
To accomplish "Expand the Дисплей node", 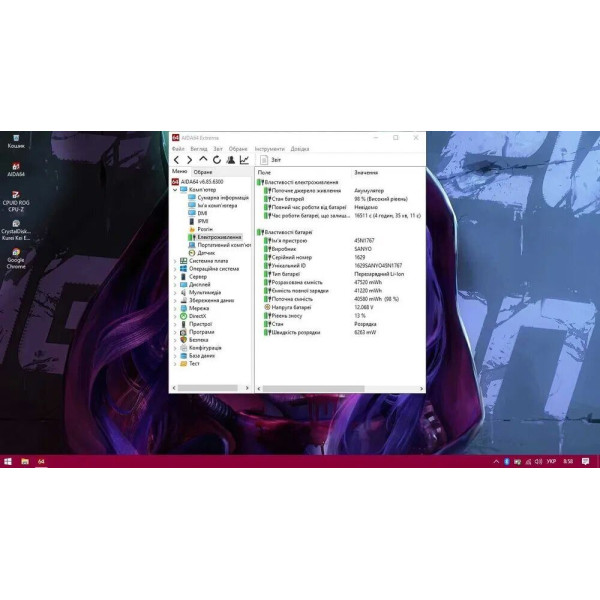I will [175, 285].
